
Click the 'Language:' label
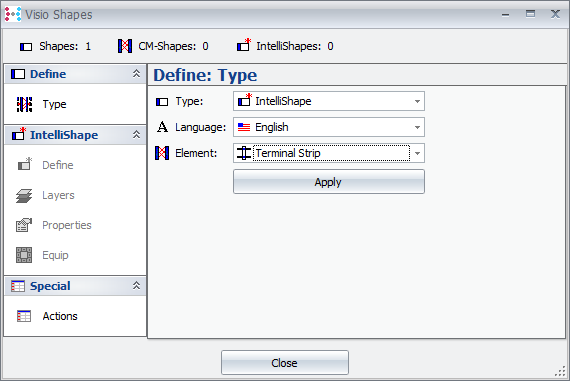pos(200,127)
